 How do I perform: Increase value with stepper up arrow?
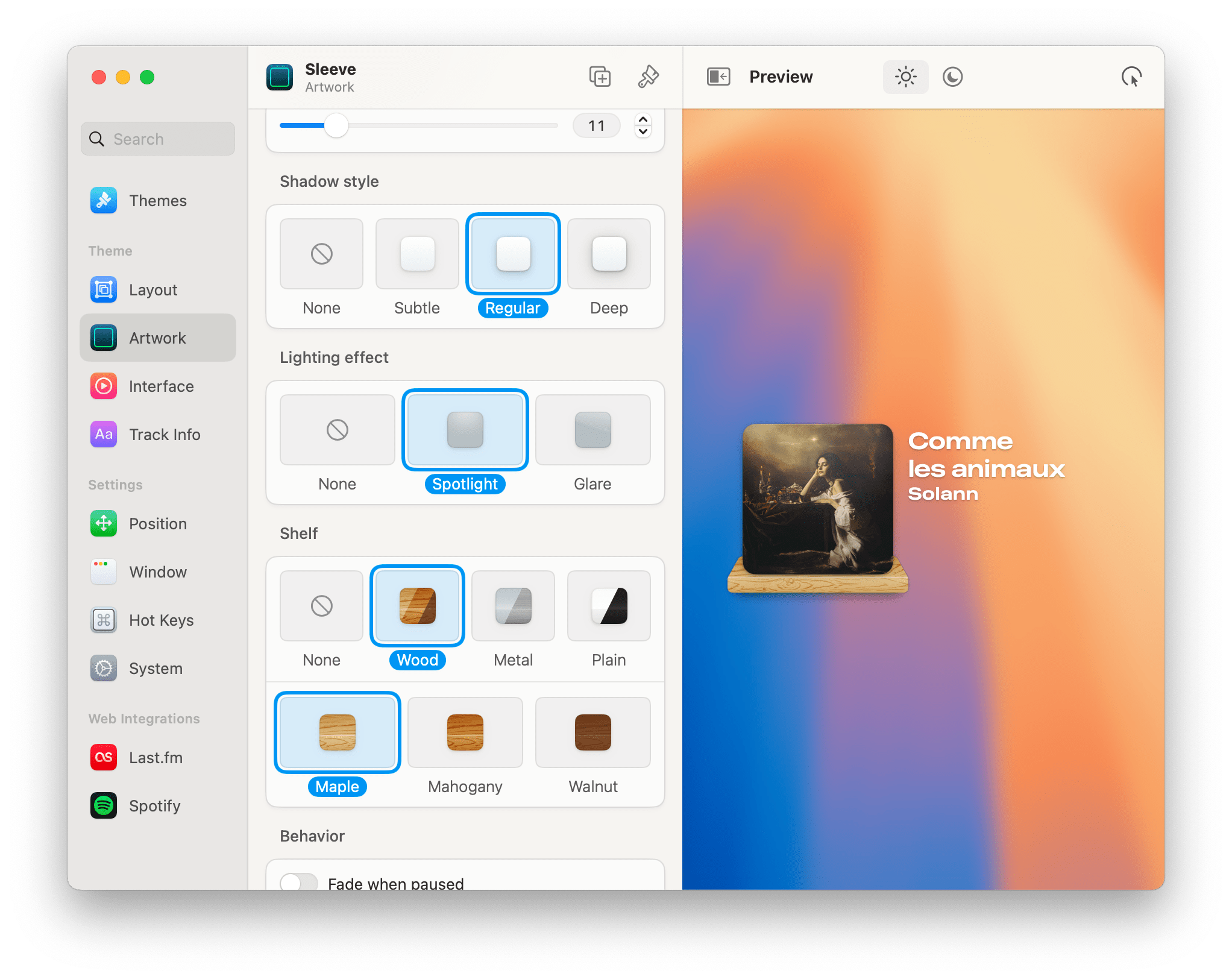pyautogui.click(x=643, y=120)
